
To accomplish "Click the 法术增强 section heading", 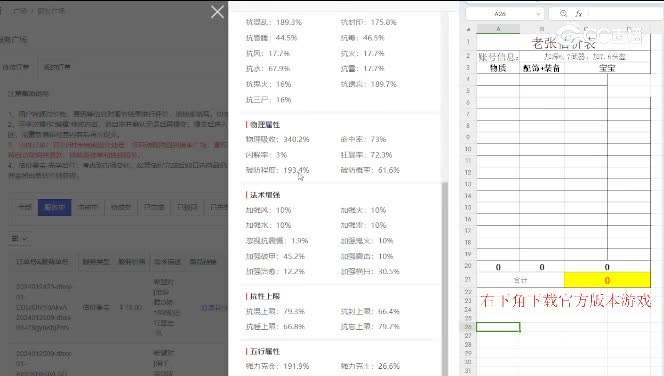I will pos(265,195).
